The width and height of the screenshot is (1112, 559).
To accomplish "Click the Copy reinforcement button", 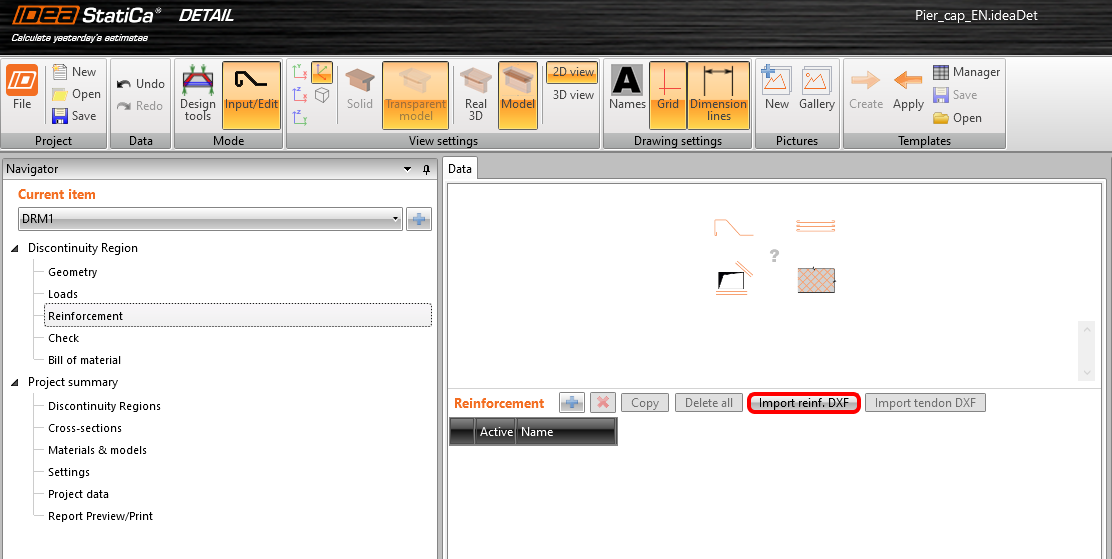I will [645, 403].
